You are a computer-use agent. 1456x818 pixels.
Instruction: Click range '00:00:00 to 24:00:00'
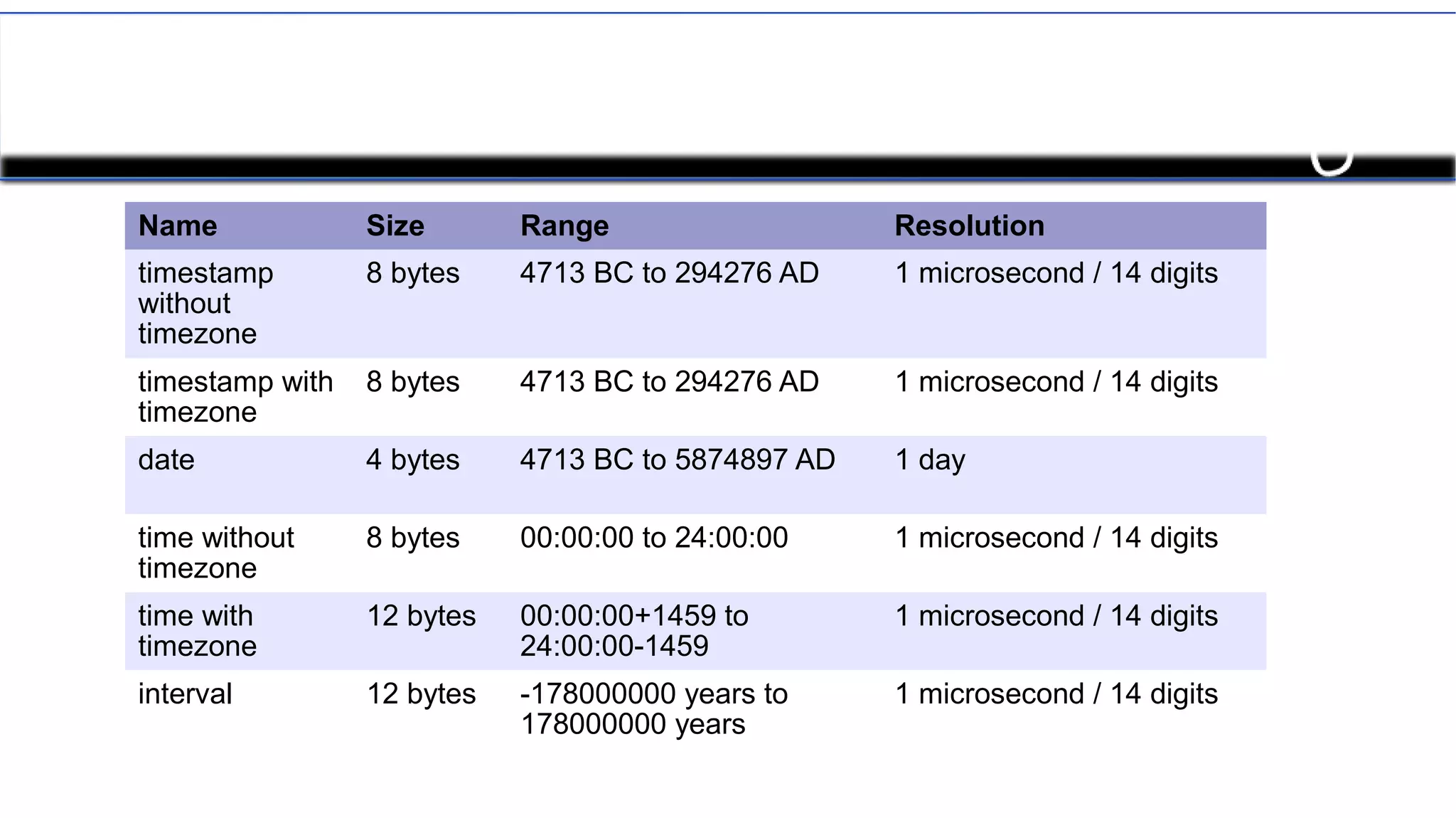654,538
